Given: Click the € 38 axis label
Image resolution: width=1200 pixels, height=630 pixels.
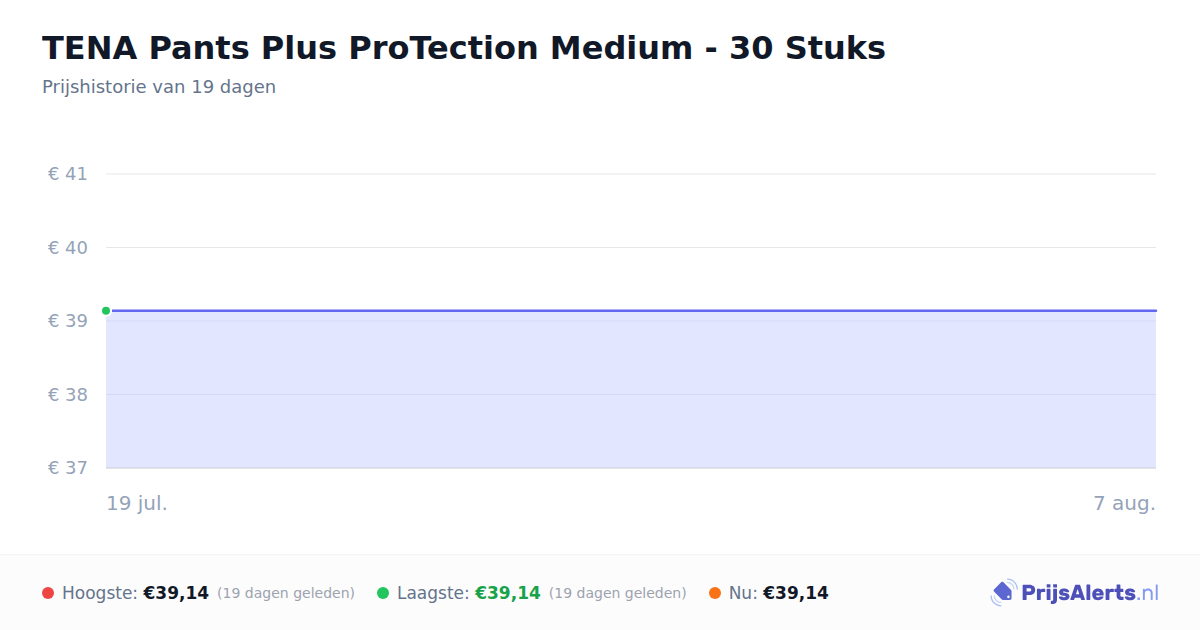Looking at the screenshot, I should 68,394.
